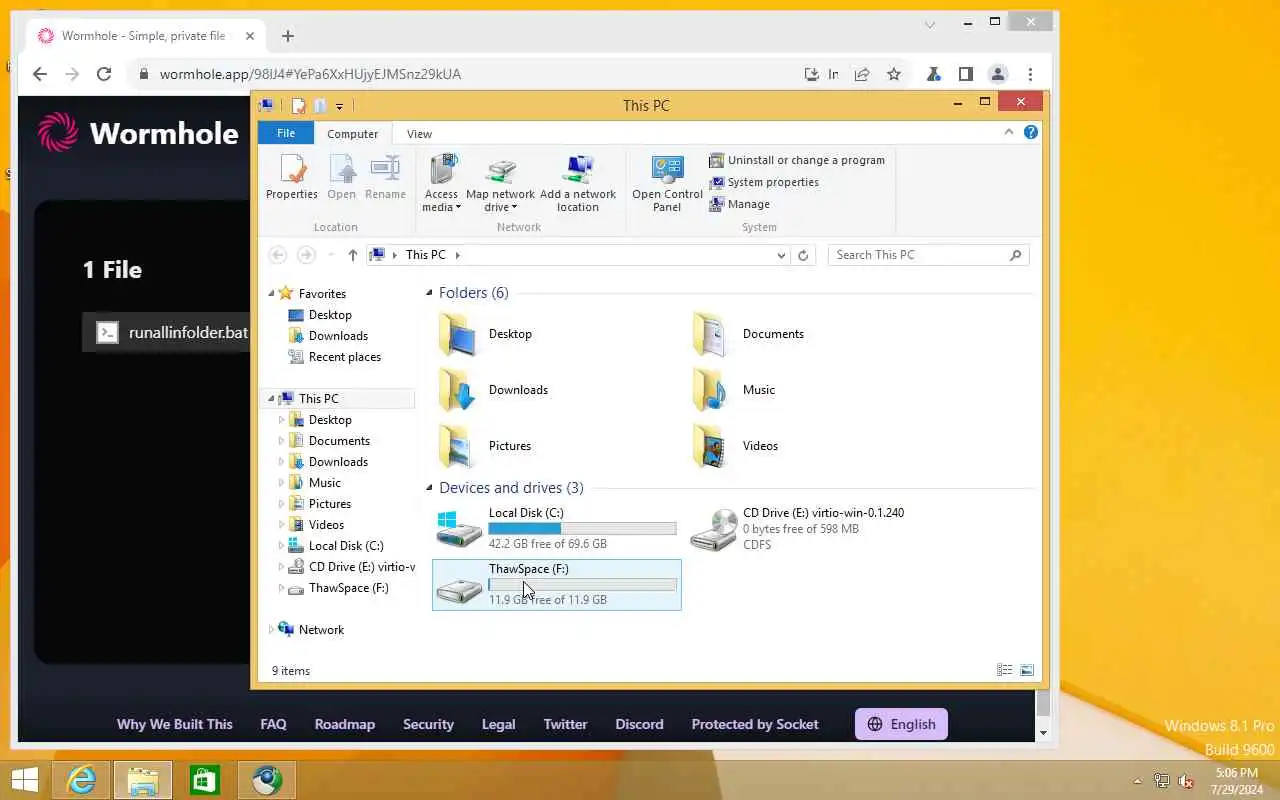The image size is (1280, 800).
Task: Open Protected by Socket link
Action: pos(755,724)
